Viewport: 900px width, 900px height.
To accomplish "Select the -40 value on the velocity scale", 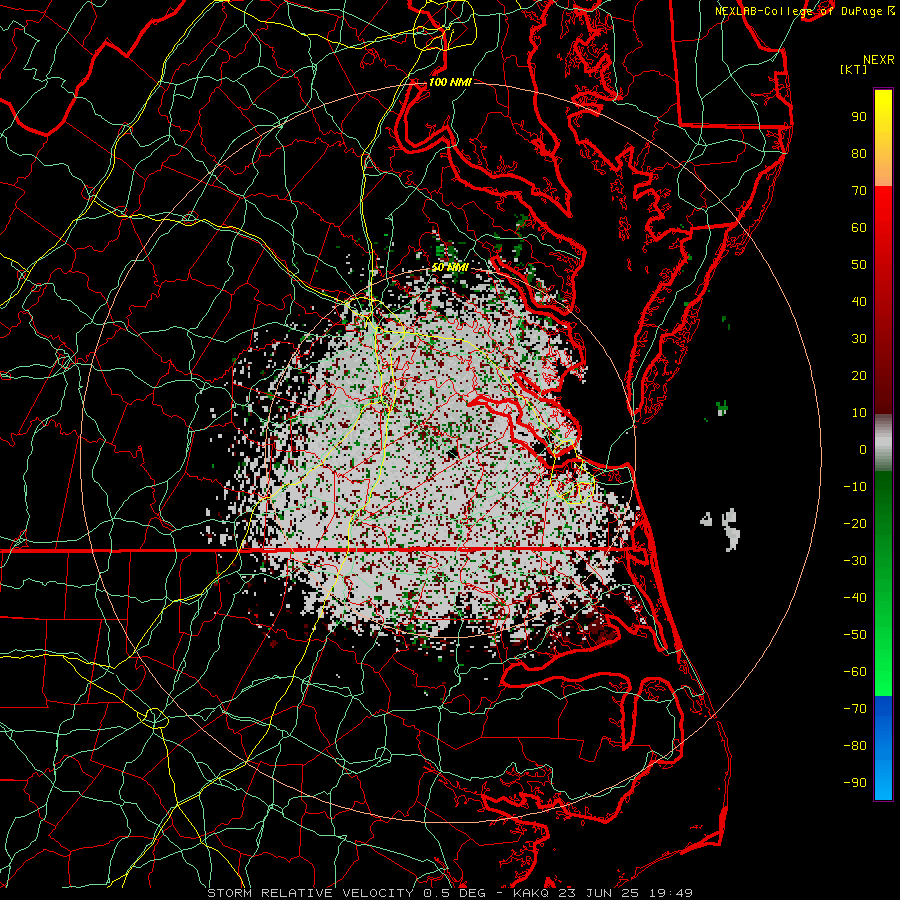I will coord(855,598).
